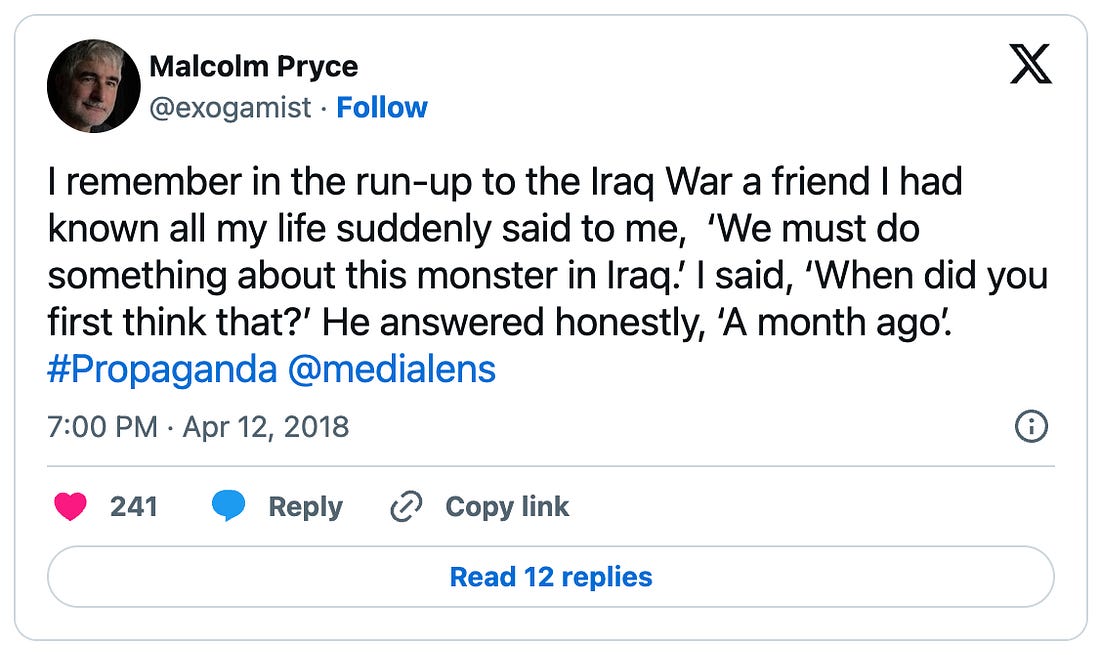The image size is (1100, 655).
Task: Open the Read 12 replies button
Action: pyautogui.click(x=550, y=577)
